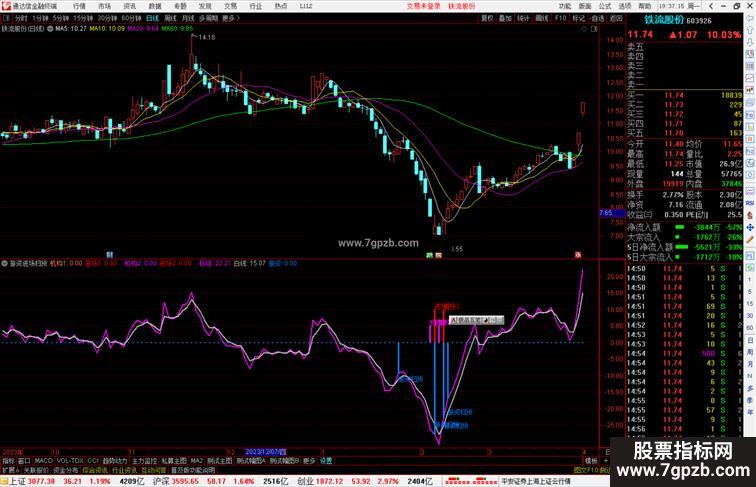Open the 交易 menu
Screen dimensions: 756x487
230,6
